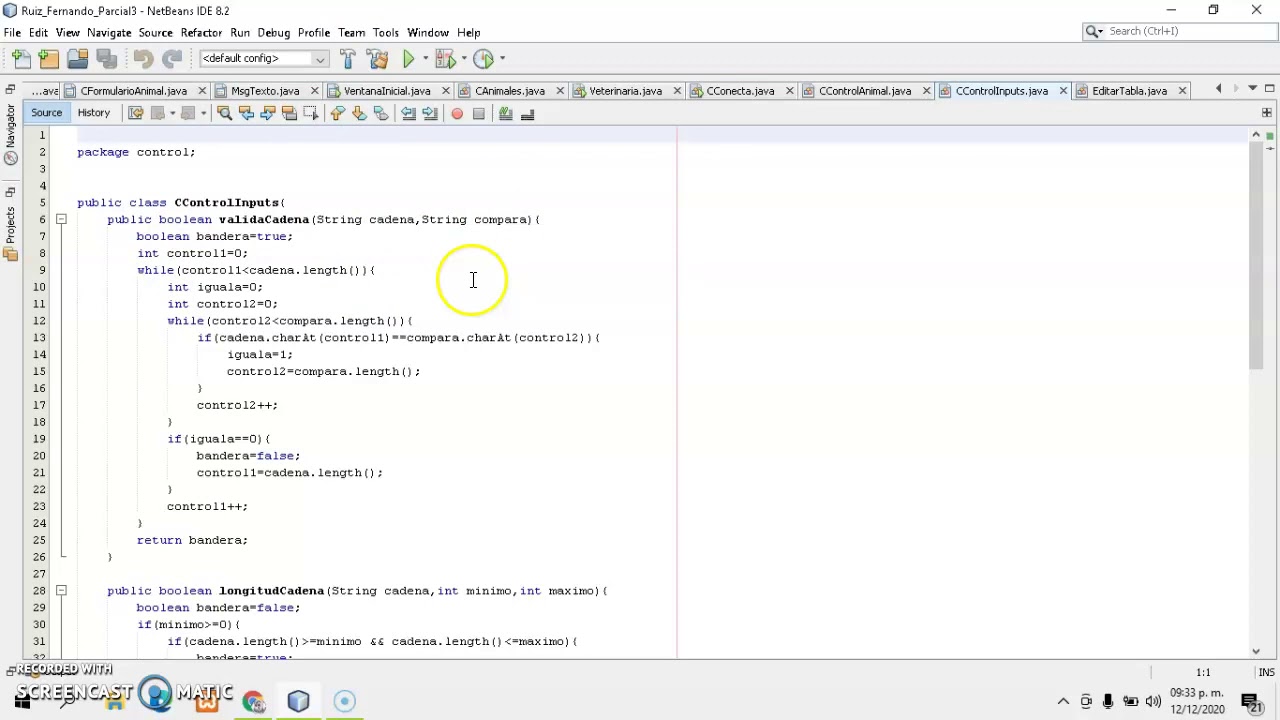The width and height of the screenshot is (1280, 720).
Task: Click the Uncomment icon in editor toolbar
Action: (x=528, y=113)
